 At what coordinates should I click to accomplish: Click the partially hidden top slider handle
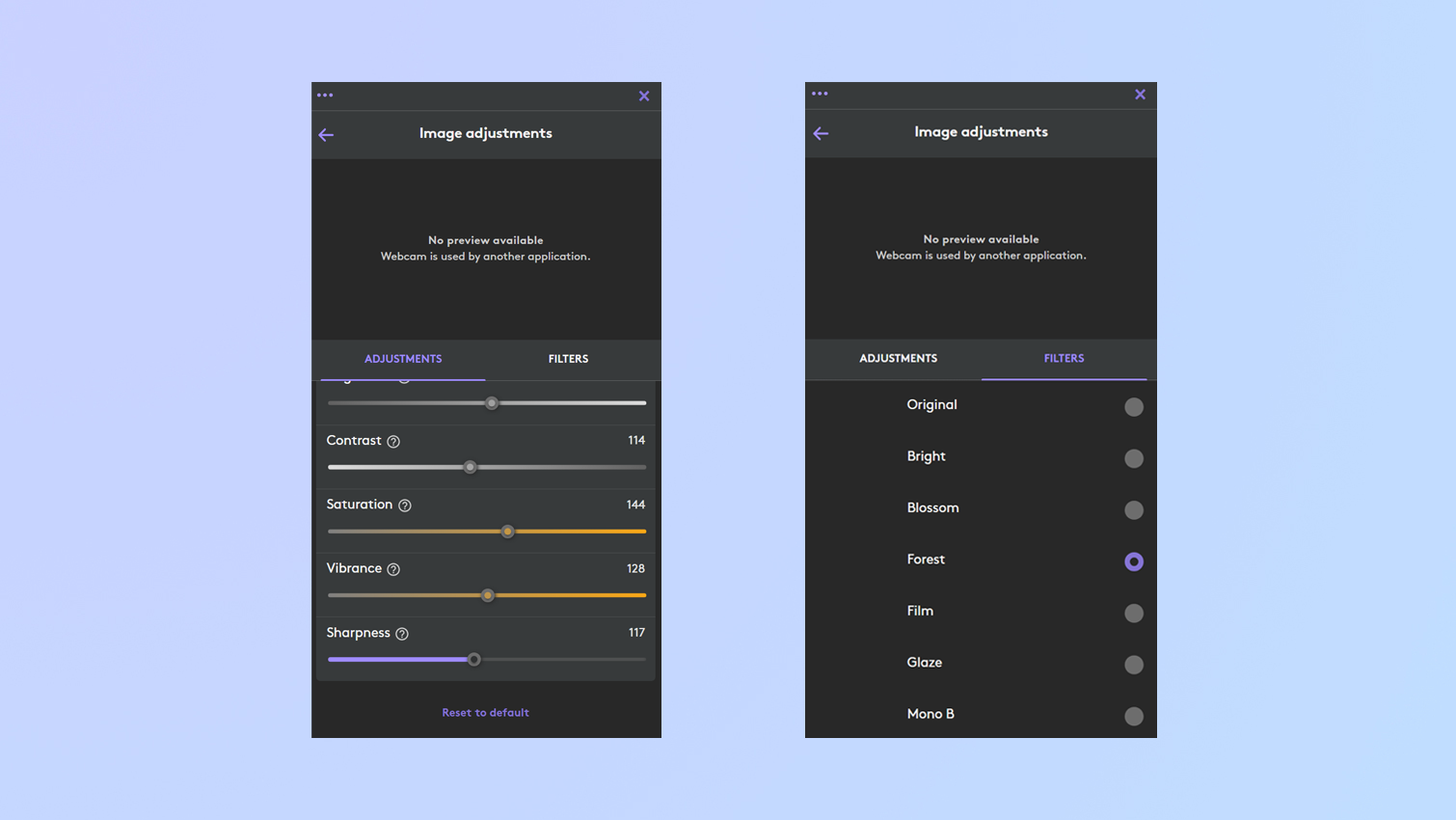(x=492, y=403)
